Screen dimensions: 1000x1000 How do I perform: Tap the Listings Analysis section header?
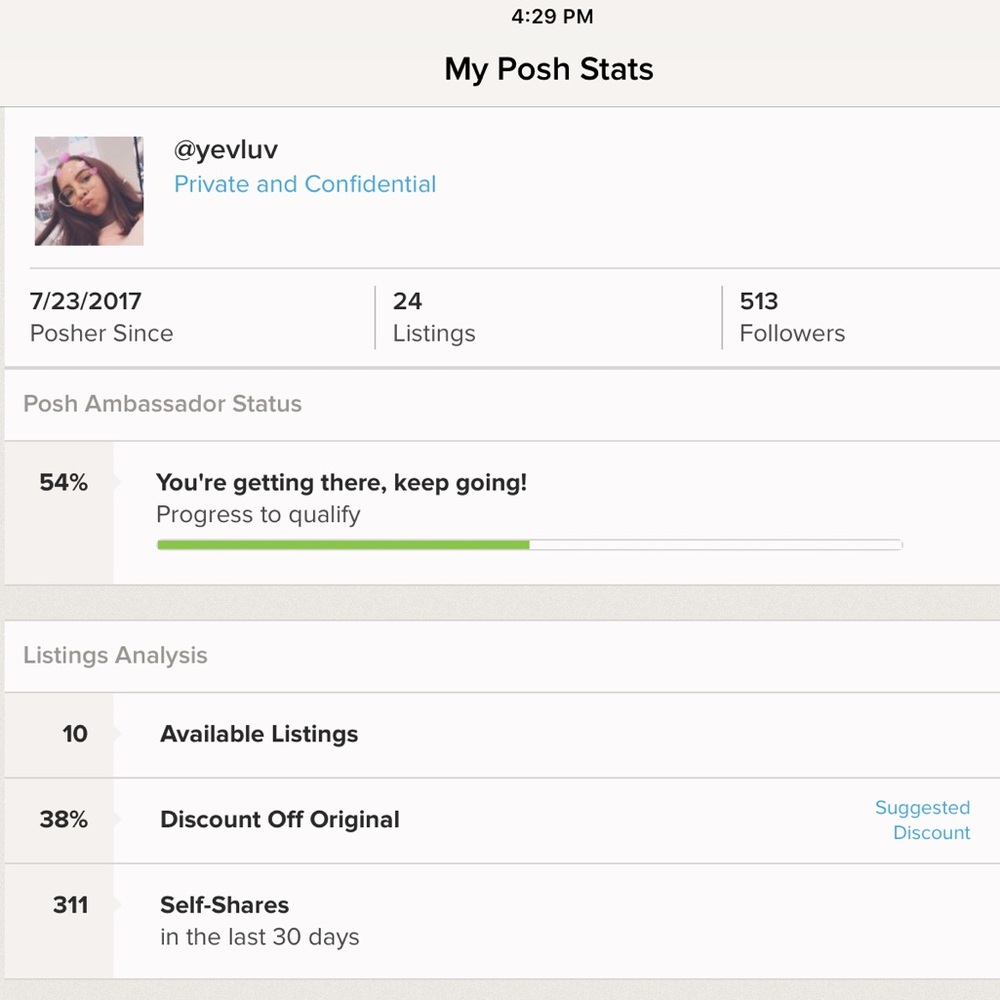point(115,656)
